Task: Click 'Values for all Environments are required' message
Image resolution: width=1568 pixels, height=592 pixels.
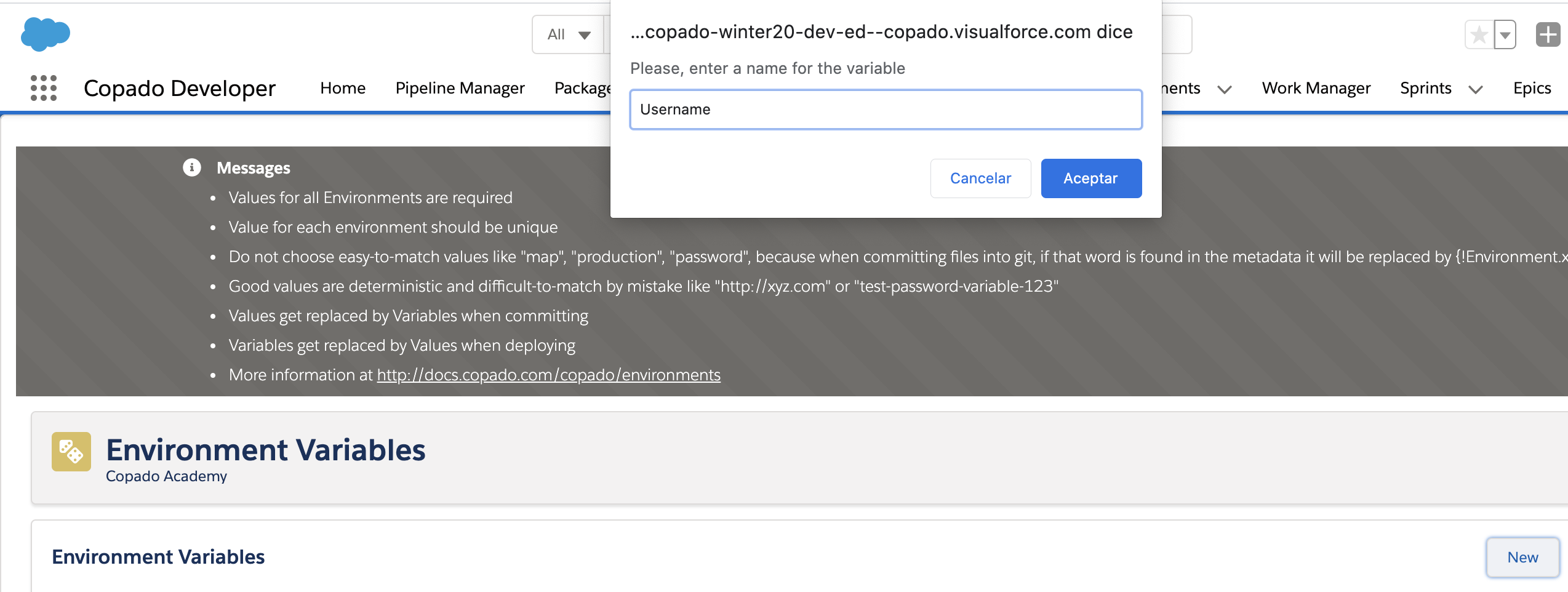Action: click(370, 198)
